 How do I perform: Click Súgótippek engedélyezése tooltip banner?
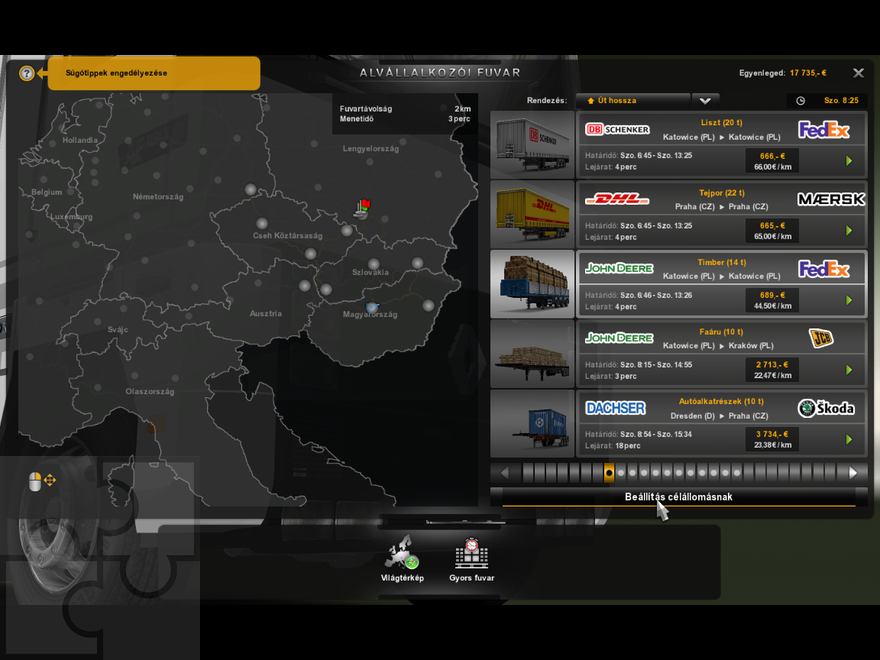click(x=154, y=73)
